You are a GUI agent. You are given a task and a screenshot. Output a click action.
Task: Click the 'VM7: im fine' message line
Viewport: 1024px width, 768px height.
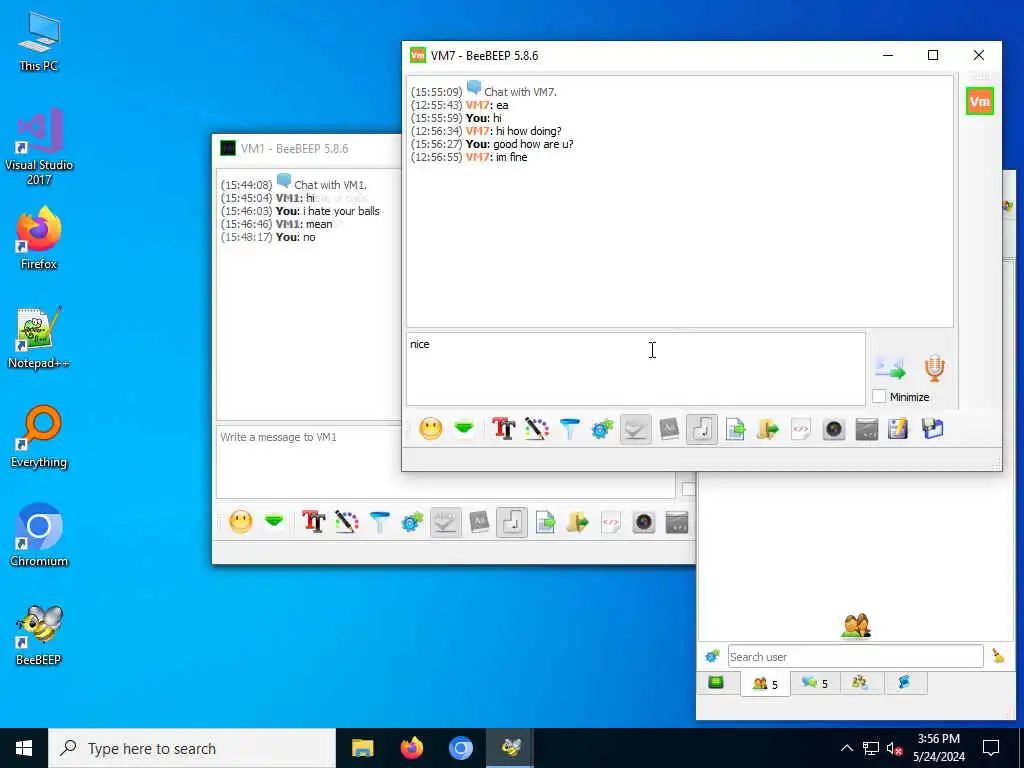469,157
